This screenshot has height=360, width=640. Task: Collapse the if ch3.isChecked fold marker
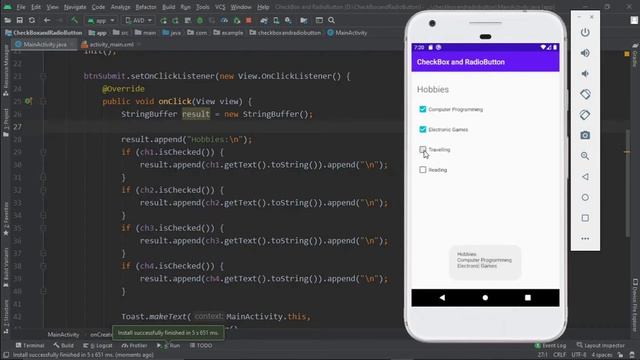[x=43, y=228]
